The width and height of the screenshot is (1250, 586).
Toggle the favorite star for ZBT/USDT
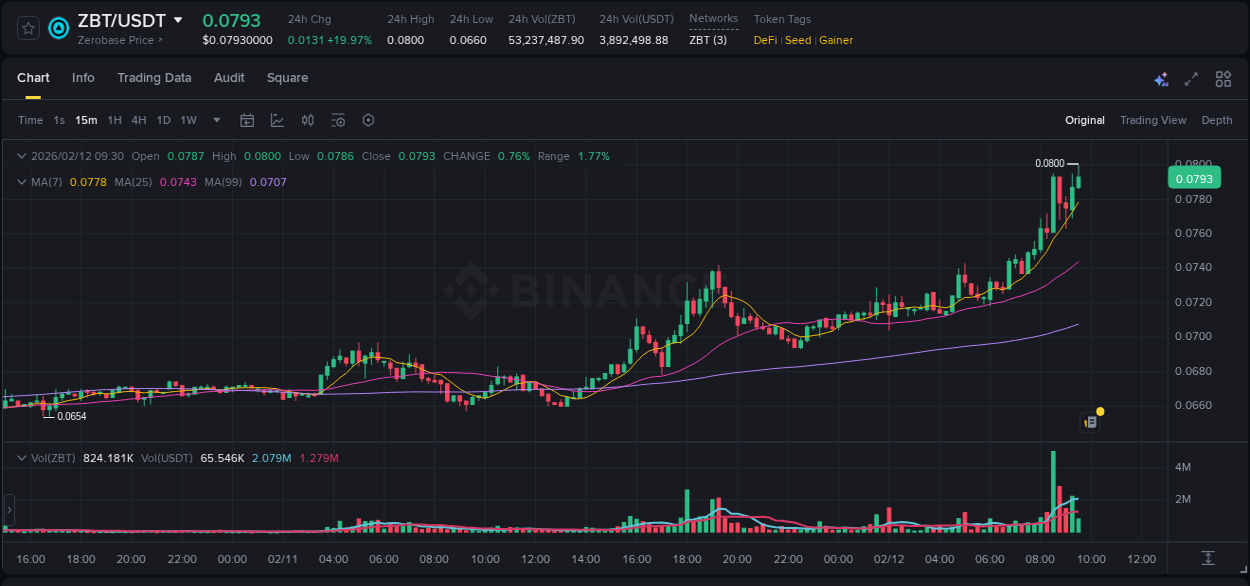tap(26, 28)
